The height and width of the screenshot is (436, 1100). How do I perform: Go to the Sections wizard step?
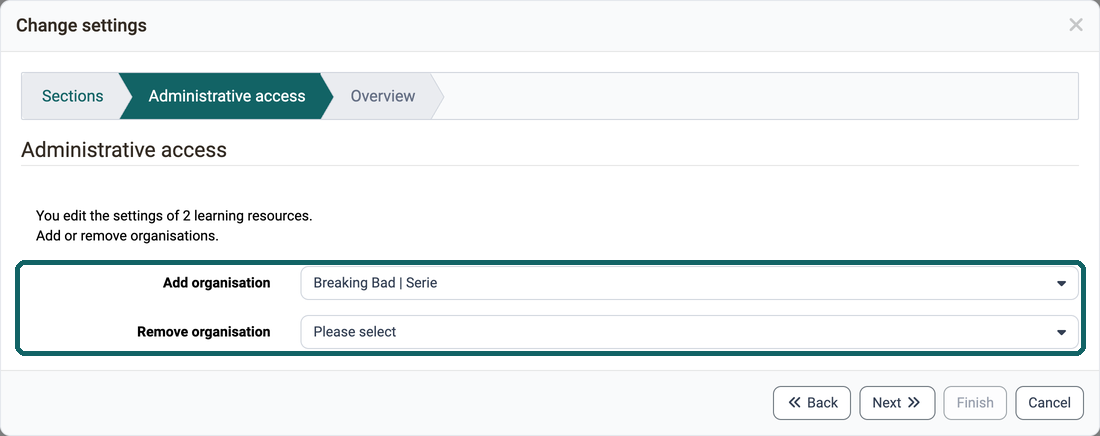click(72, 96)
